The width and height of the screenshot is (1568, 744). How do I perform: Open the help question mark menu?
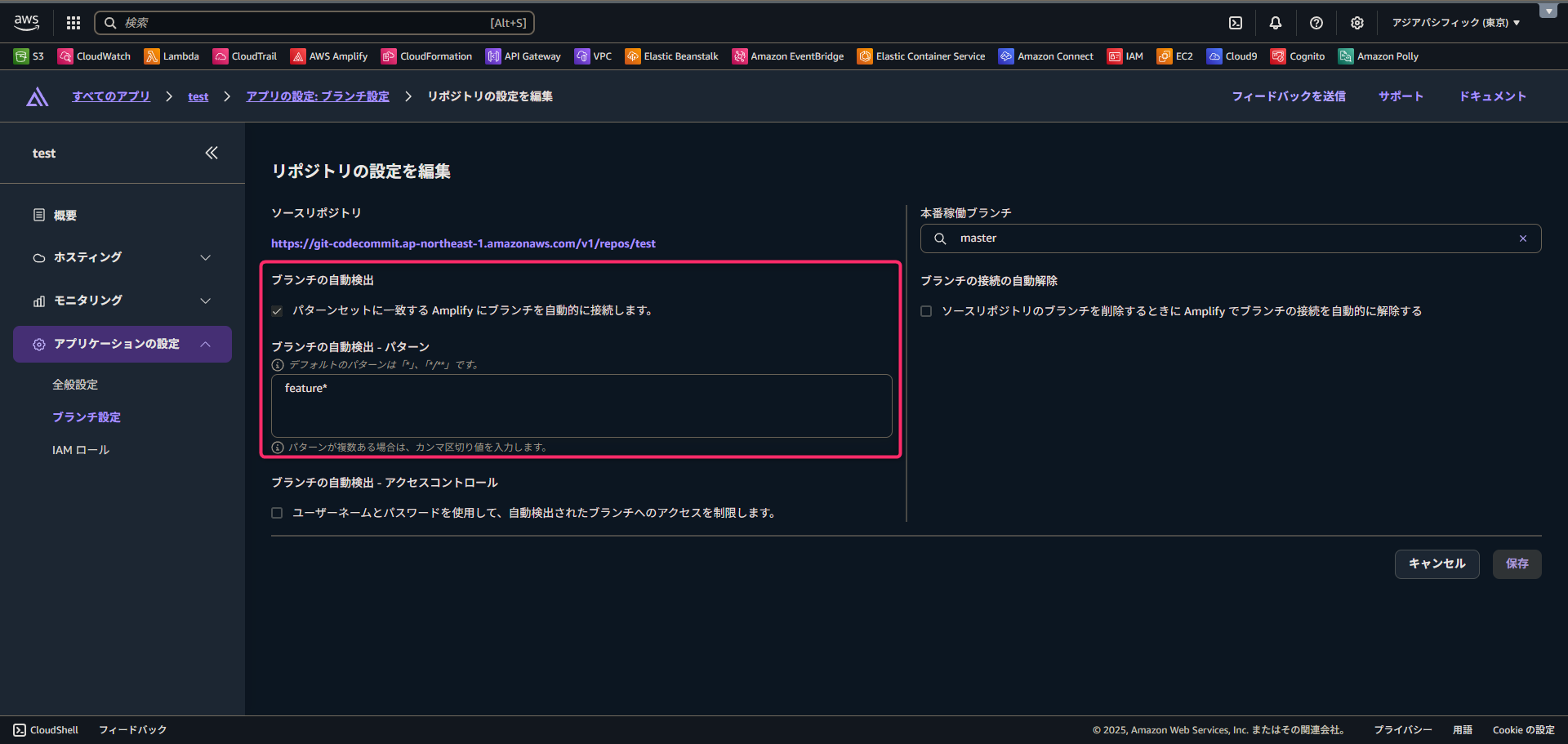(x=1316, y=23)
